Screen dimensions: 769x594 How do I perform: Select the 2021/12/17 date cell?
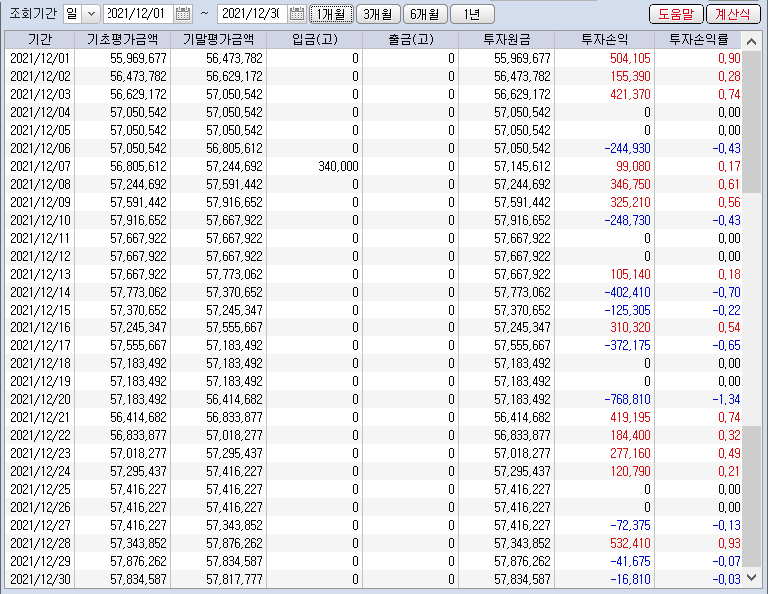pos(40,345)
